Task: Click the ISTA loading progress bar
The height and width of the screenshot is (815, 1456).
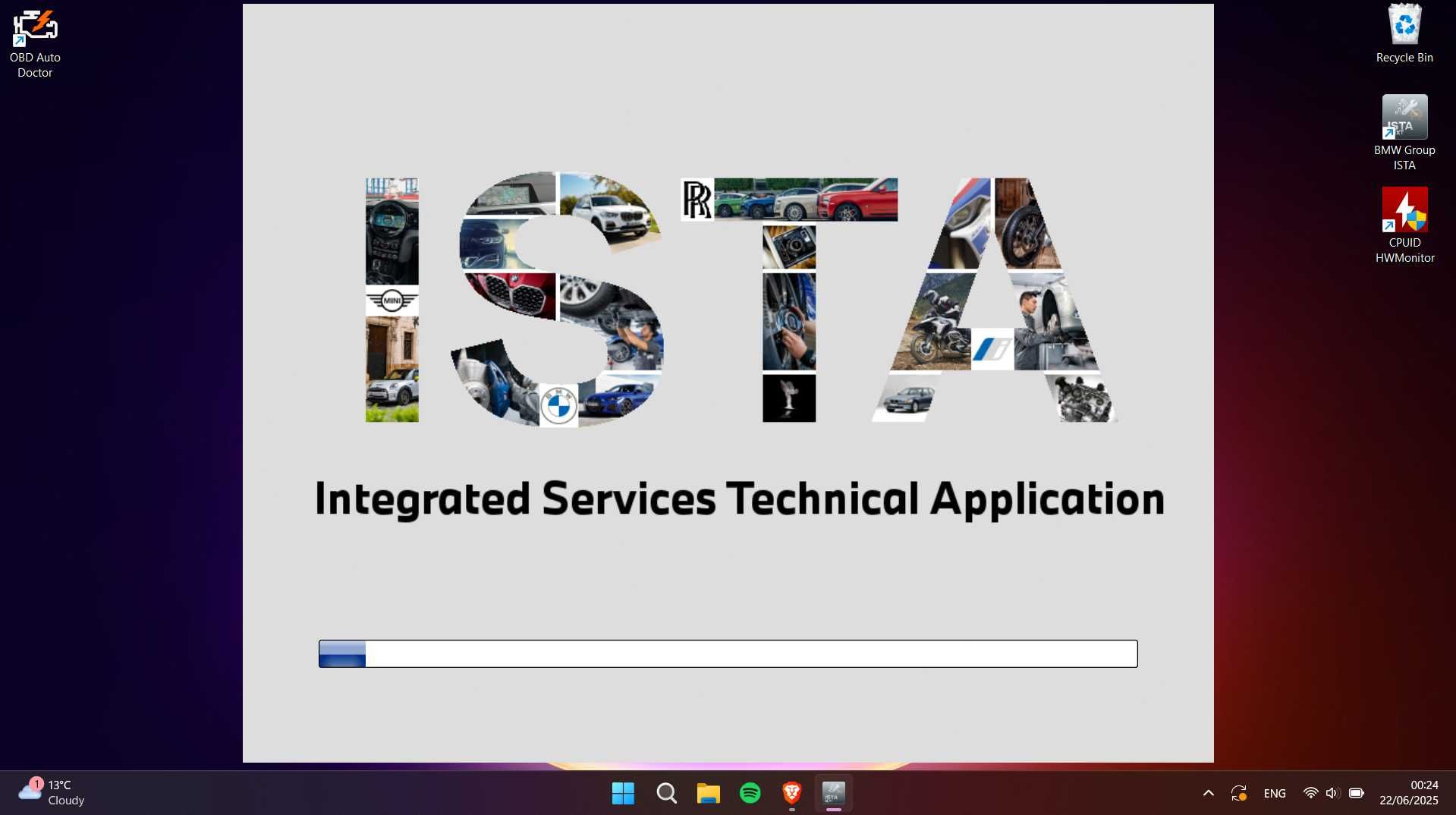Action: click(x=728, y=653)
